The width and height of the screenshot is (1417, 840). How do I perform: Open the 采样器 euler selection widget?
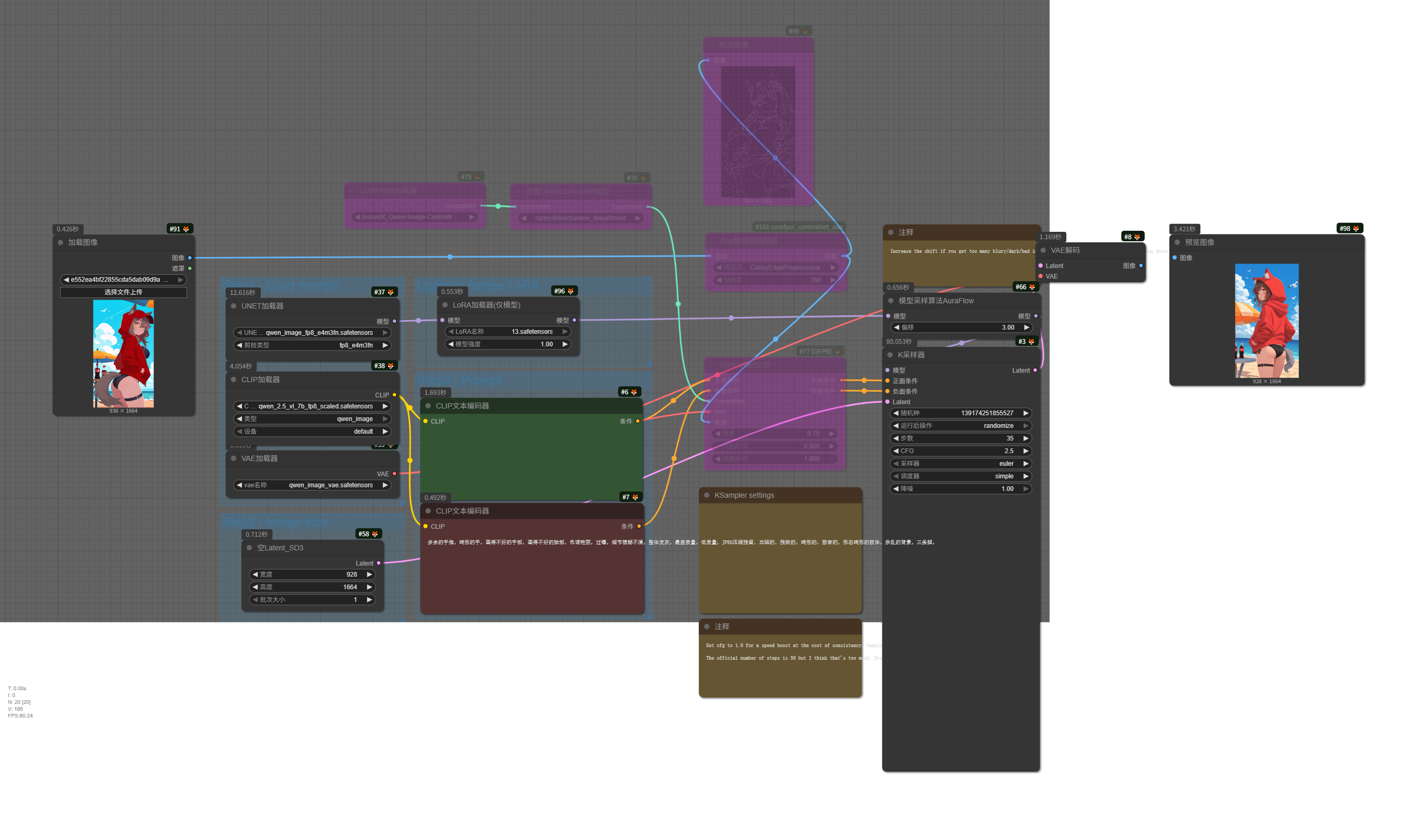(960, 463)
